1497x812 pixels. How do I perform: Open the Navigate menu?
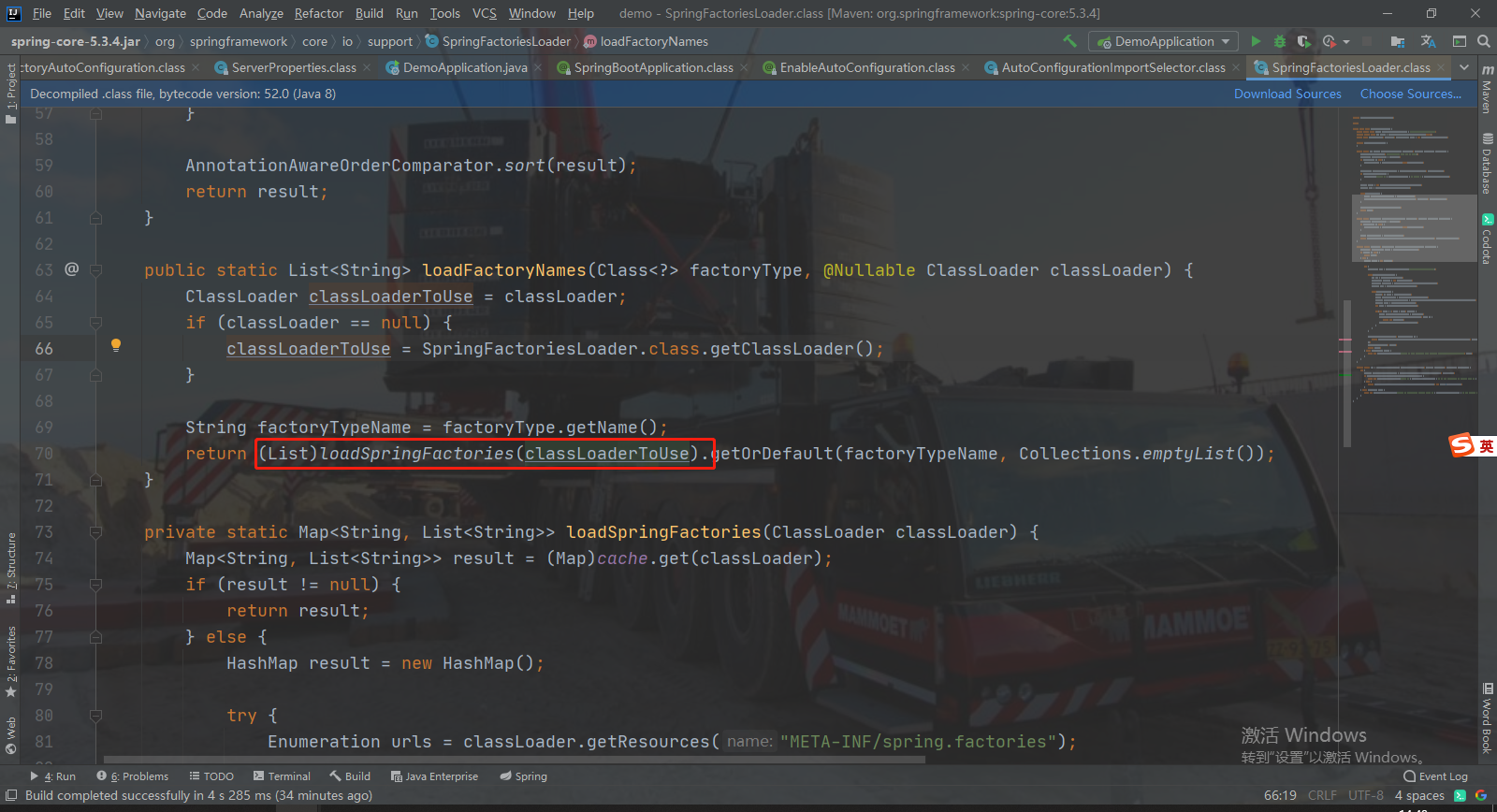point(160,13)
